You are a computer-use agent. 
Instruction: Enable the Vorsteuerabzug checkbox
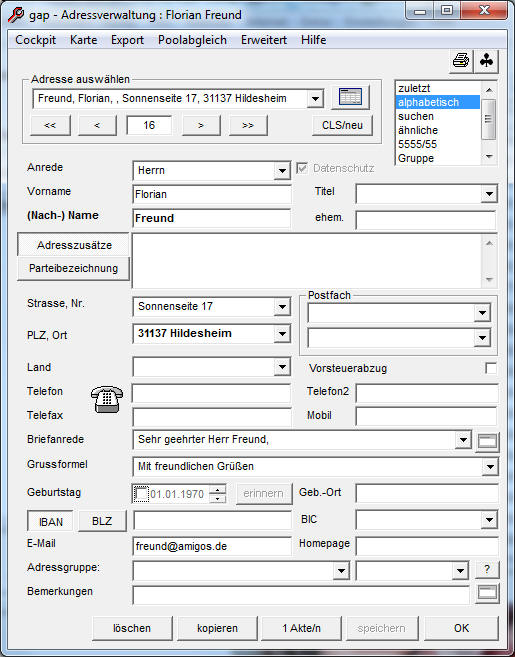[491, 368]
